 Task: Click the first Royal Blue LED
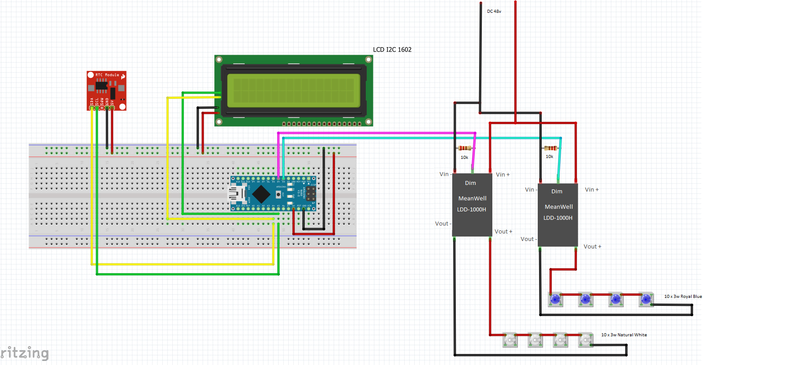coord(555,299)
